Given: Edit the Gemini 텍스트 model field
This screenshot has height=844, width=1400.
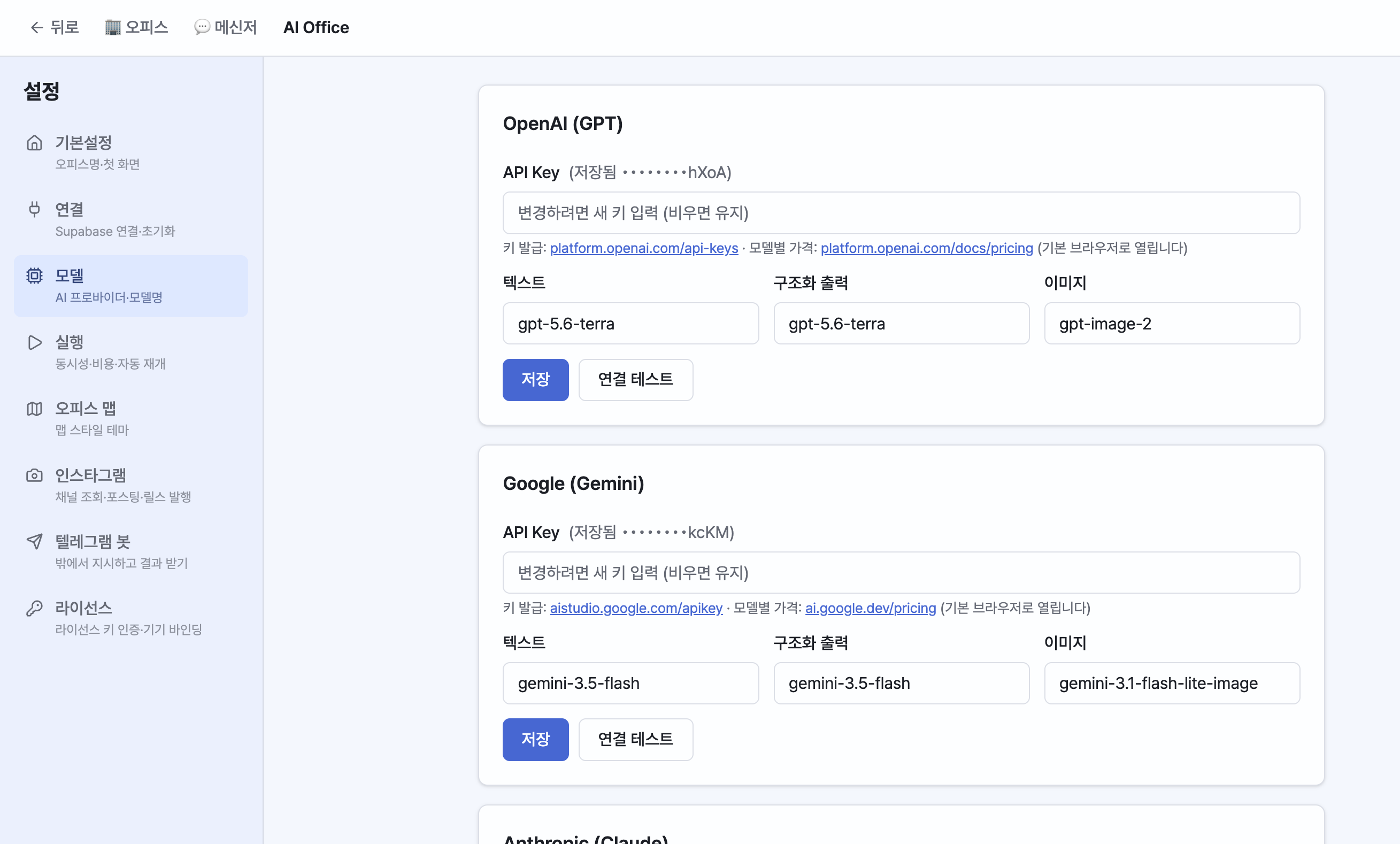Looking at the screenshot, I should pos(630,683).
